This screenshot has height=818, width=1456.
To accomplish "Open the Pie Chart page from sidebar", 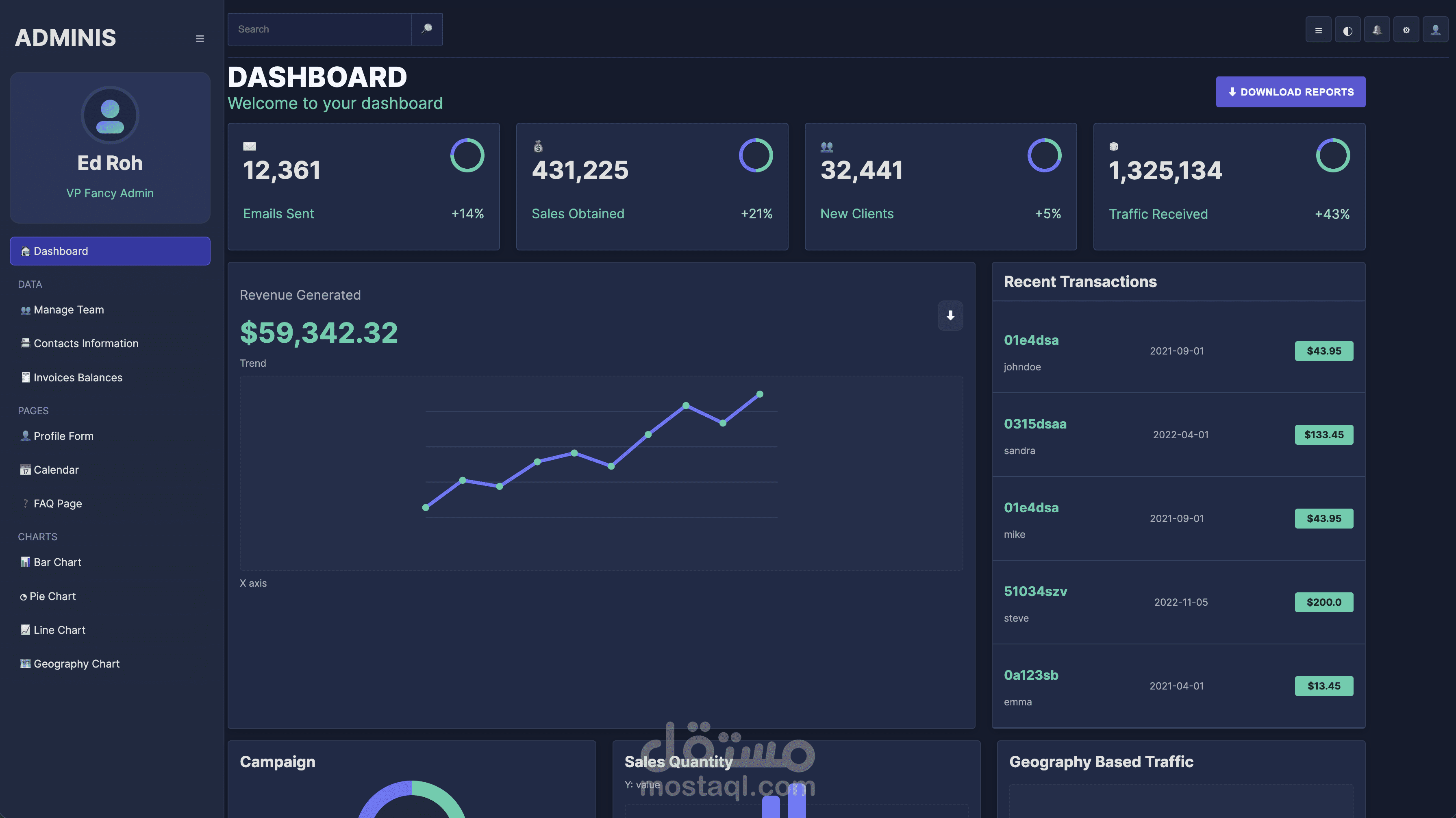I will [x=52, y=596].
